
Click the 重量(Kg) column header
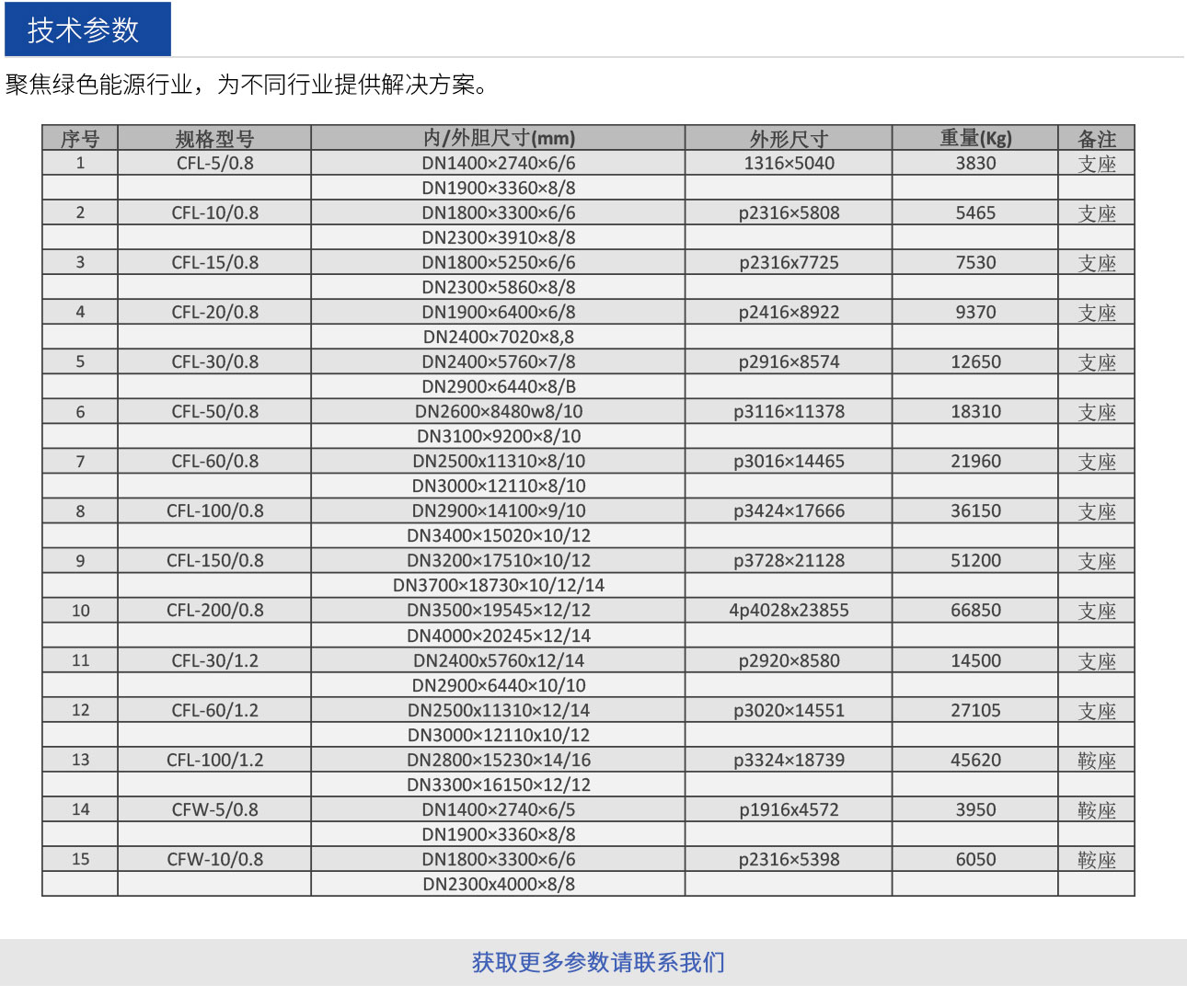point(975,138)
